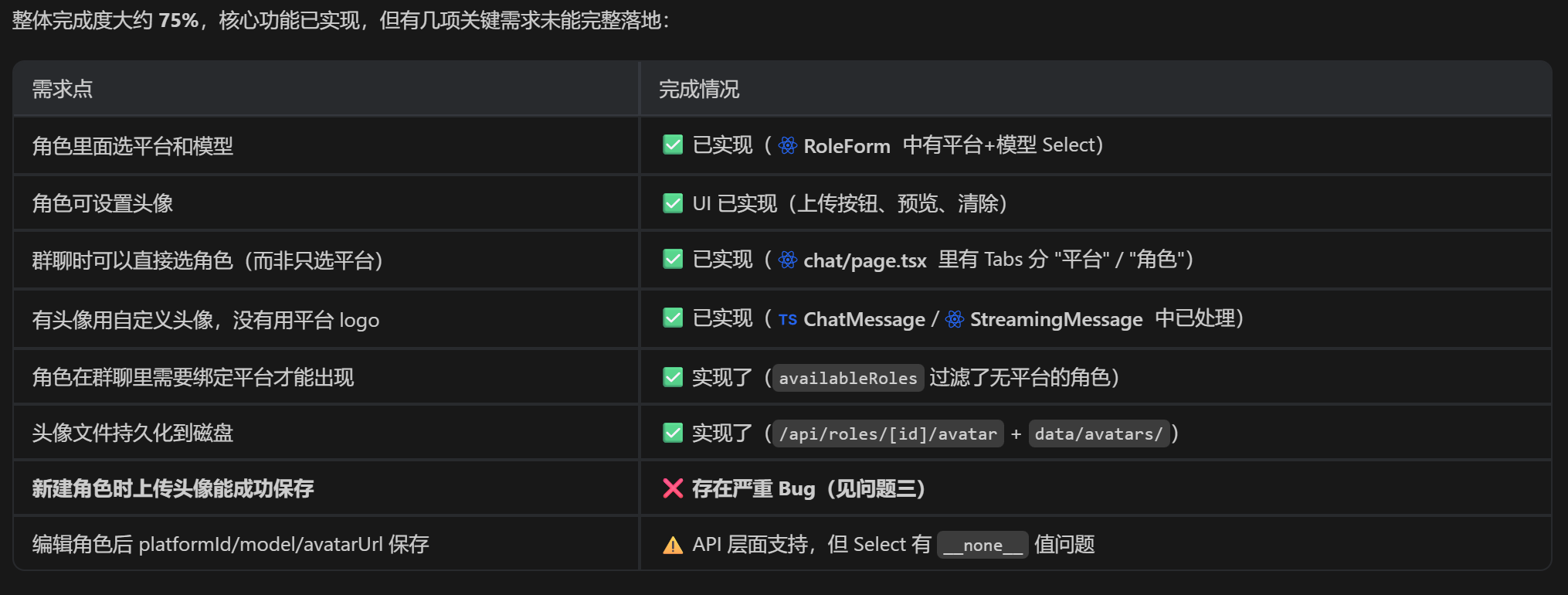Click the data/avatars/ code chip
Screen dimensions: 1568x595
click(x=1098, y=433)
